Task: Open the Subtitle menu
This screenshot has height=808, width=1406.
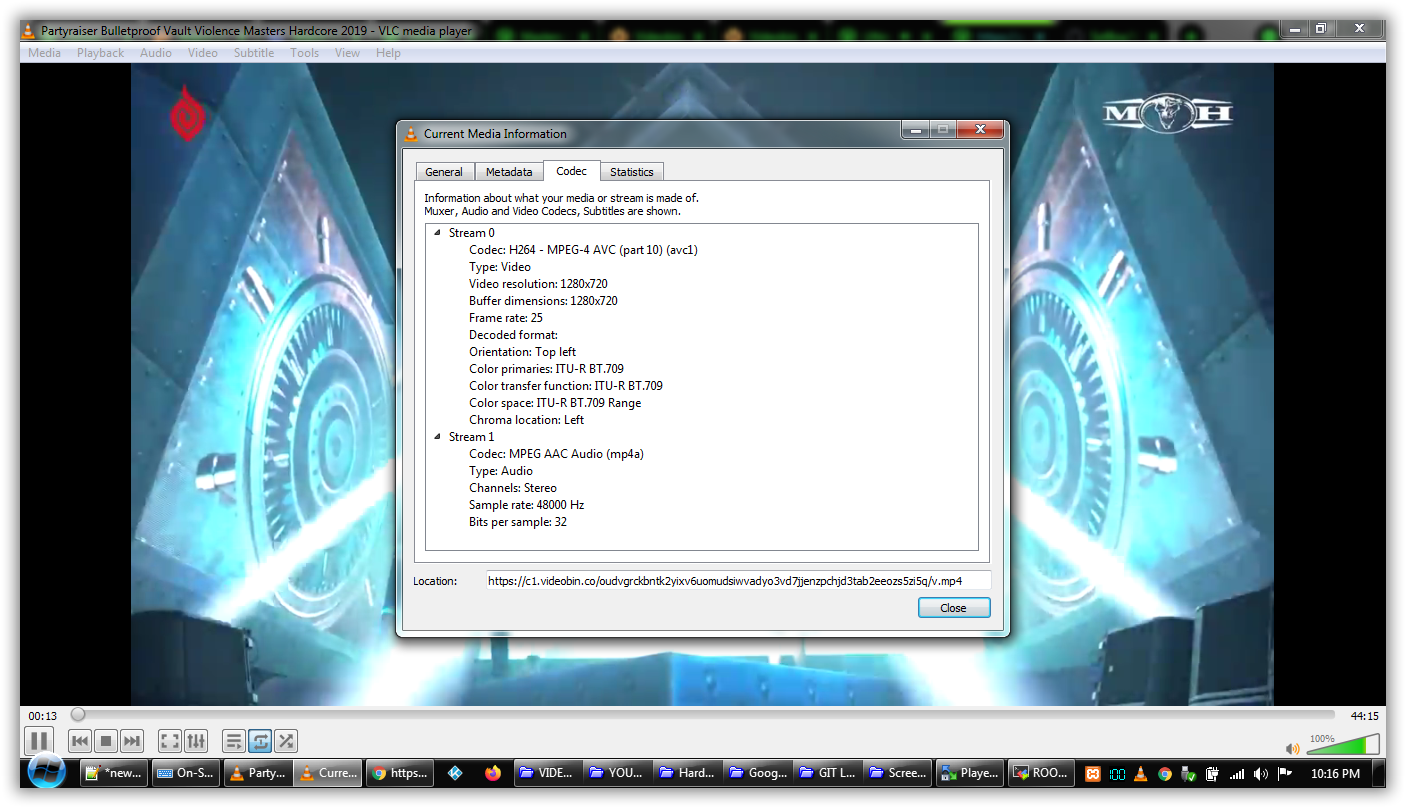Action: [x=254, y=53]
